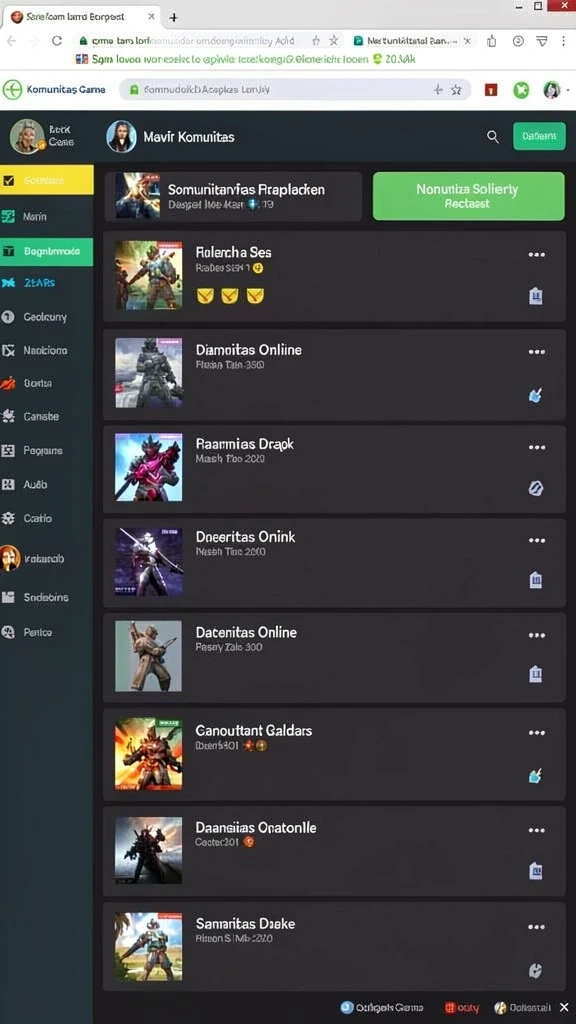Open three-dot menu for Rolercha Ses
576x1024 pixels.
click(x=537, y=255)
